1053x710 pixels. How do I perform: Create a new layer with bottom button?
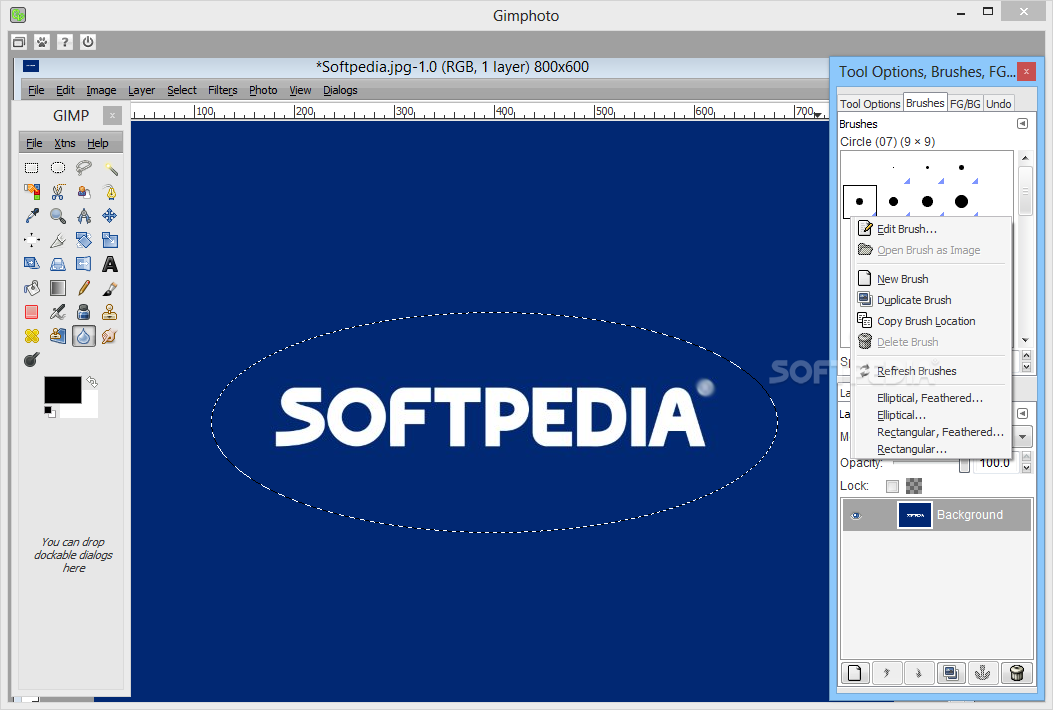point(855,672)
